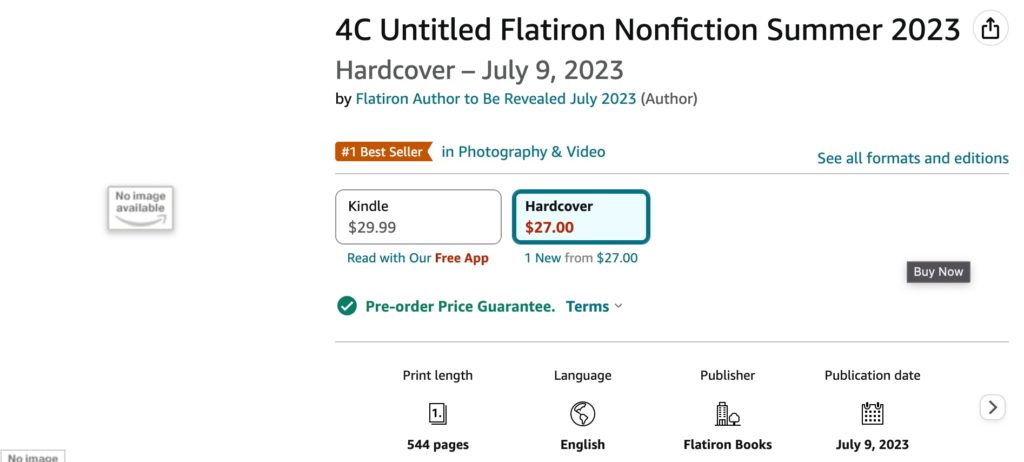Click the green Pre-order guarantee checkmark icon
The image size is (1024, 462).
347,306
